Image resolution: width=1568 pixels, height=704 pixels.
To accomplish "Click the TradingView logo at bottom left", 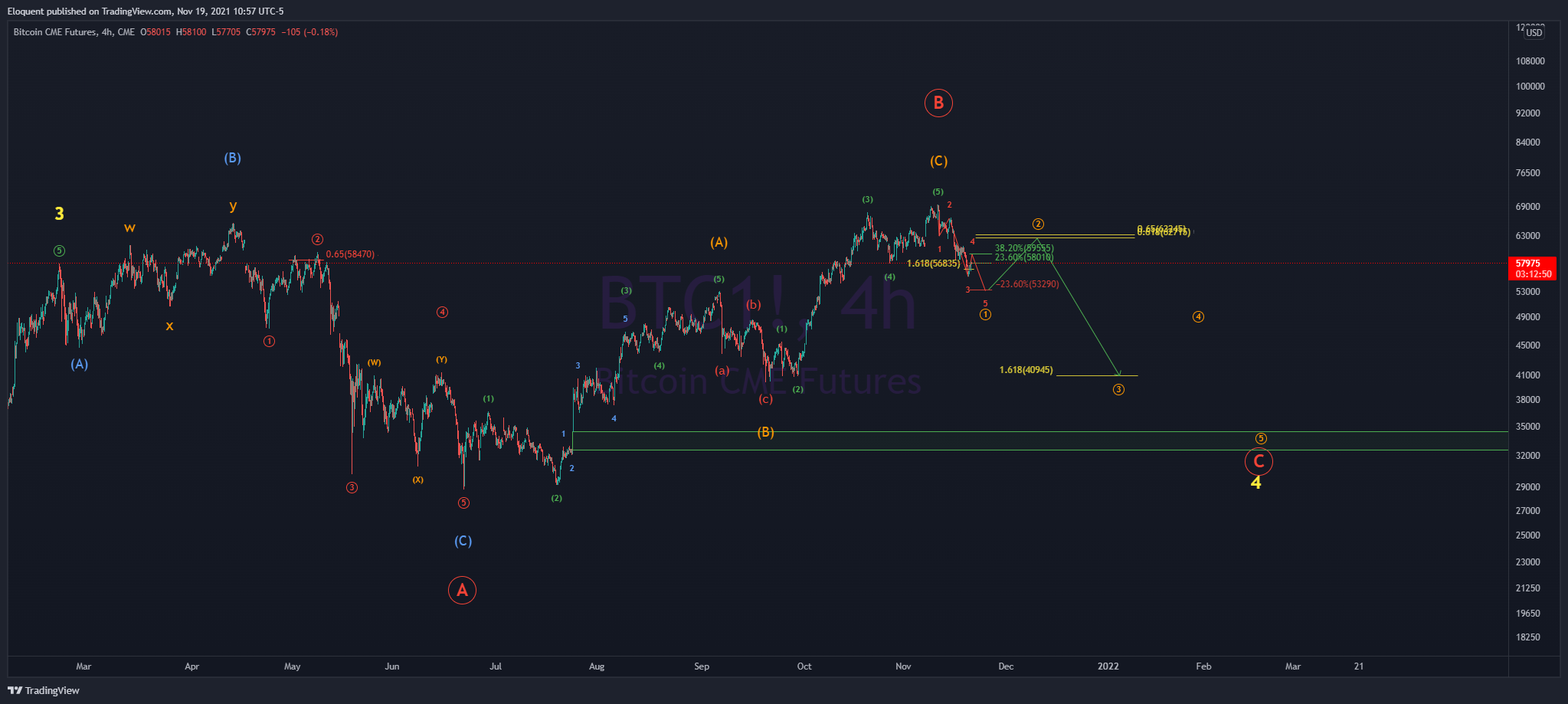I will (44, 690).
